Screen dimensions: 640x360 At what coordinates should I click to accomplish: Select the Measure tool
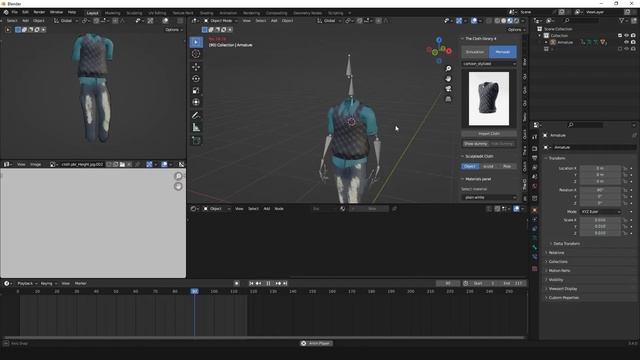click(x=196, y=128)
